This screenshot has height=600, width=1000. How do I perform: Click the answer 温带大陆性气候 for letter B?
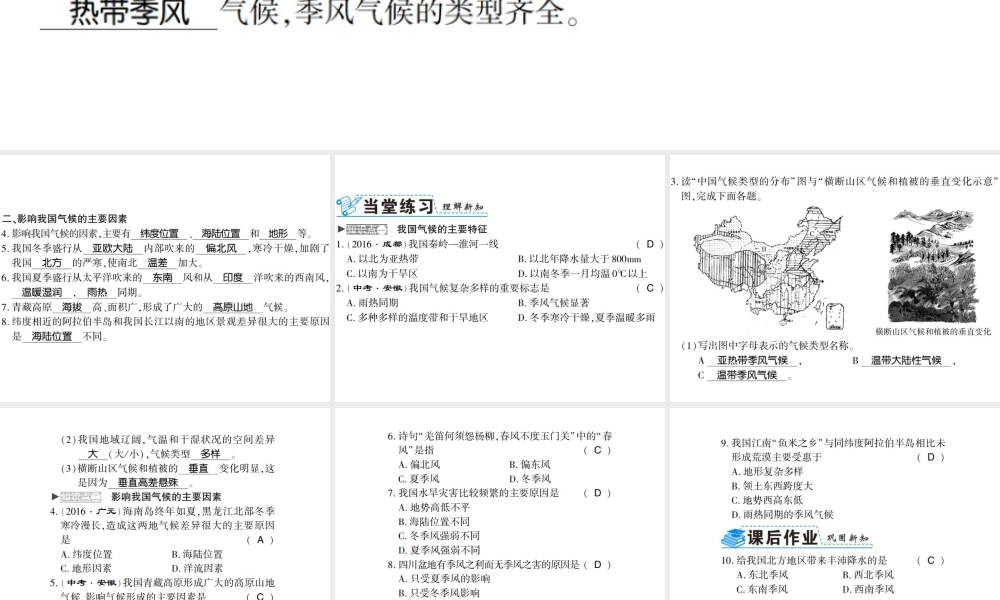click(906, 360)
